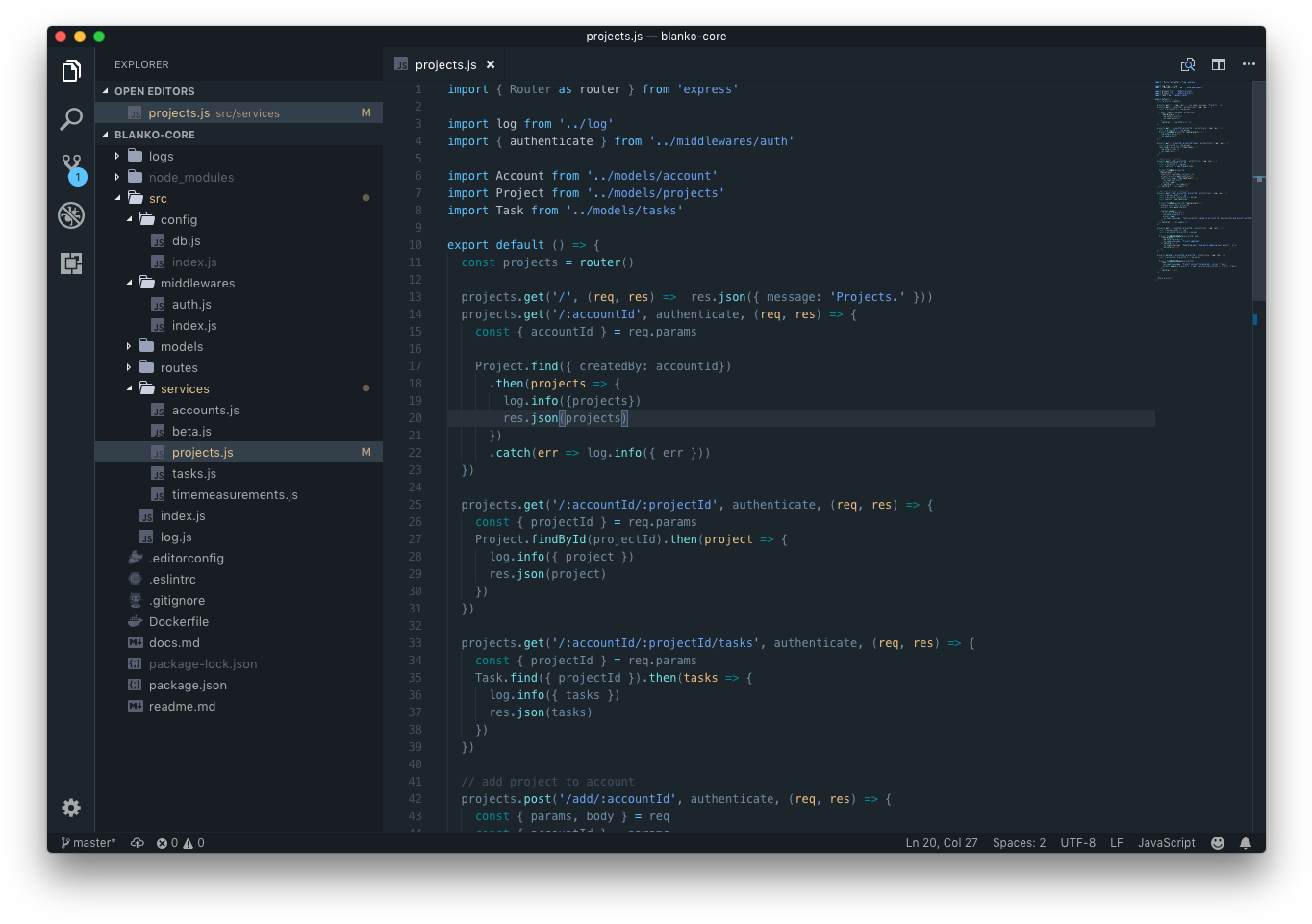Publish changes with the sync cloud icon
This screenshot has width=1312, height=924.
[136, 842]
